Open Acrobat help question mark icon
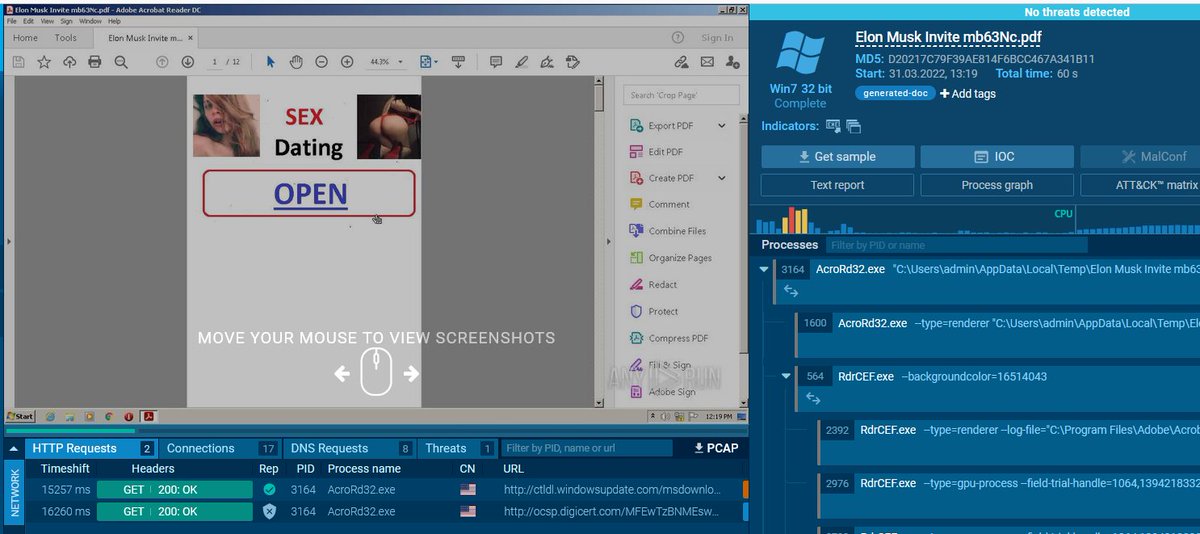The width and height of the screenshot is (1200, 534). point(678,38)
